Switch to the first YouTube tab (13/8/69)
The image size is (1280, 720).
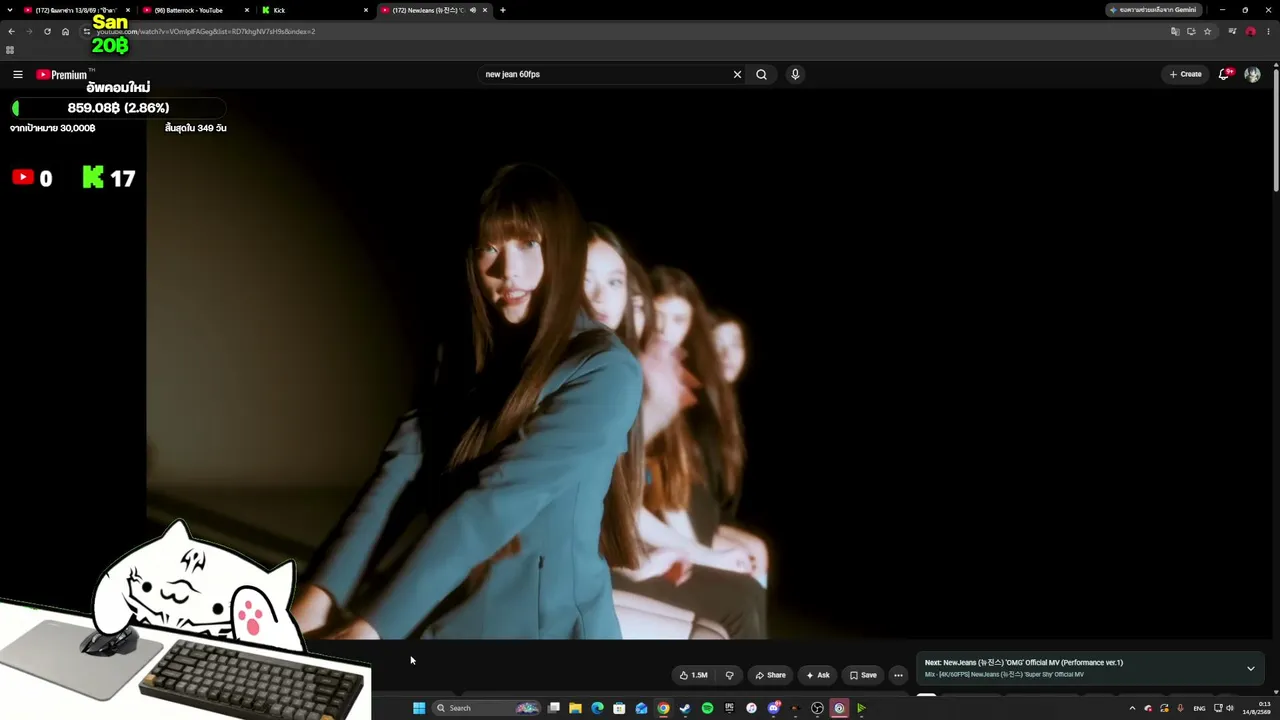pyautogui.click(x=76, y=10)
